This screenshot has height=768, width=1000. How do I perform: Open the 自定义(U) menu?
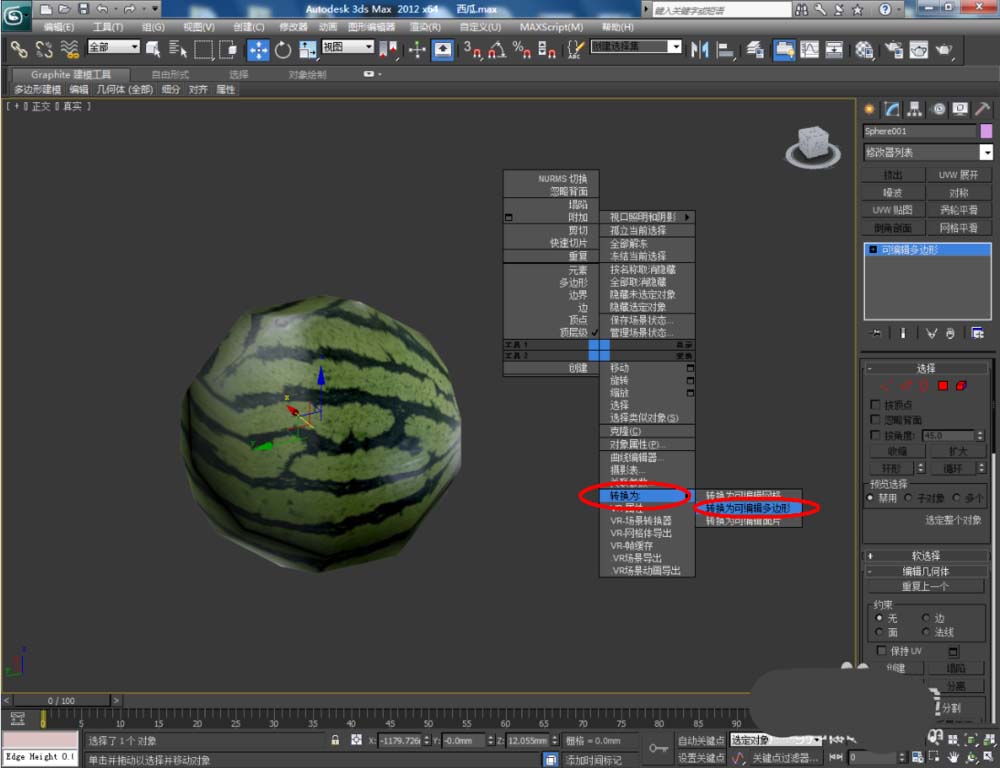[x=480, y=27]
